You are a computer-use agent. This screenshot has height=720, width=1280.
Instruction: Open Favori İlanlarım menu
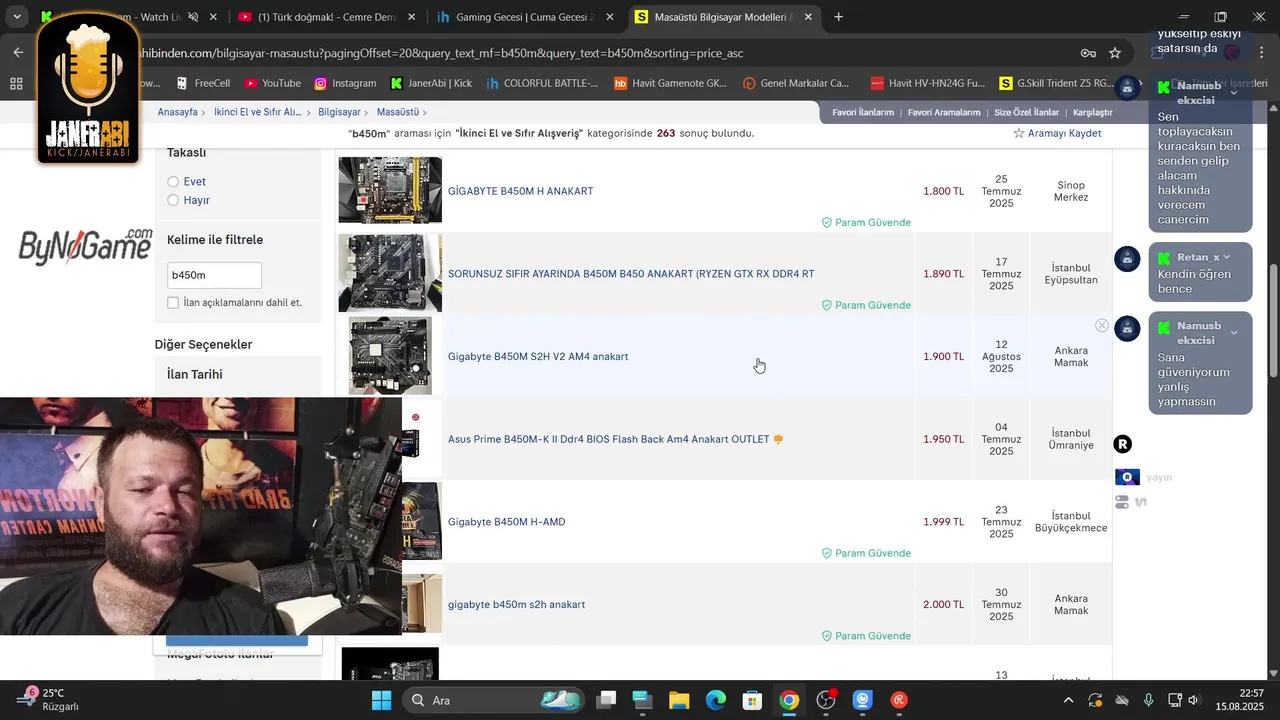[x=863, y=112]
